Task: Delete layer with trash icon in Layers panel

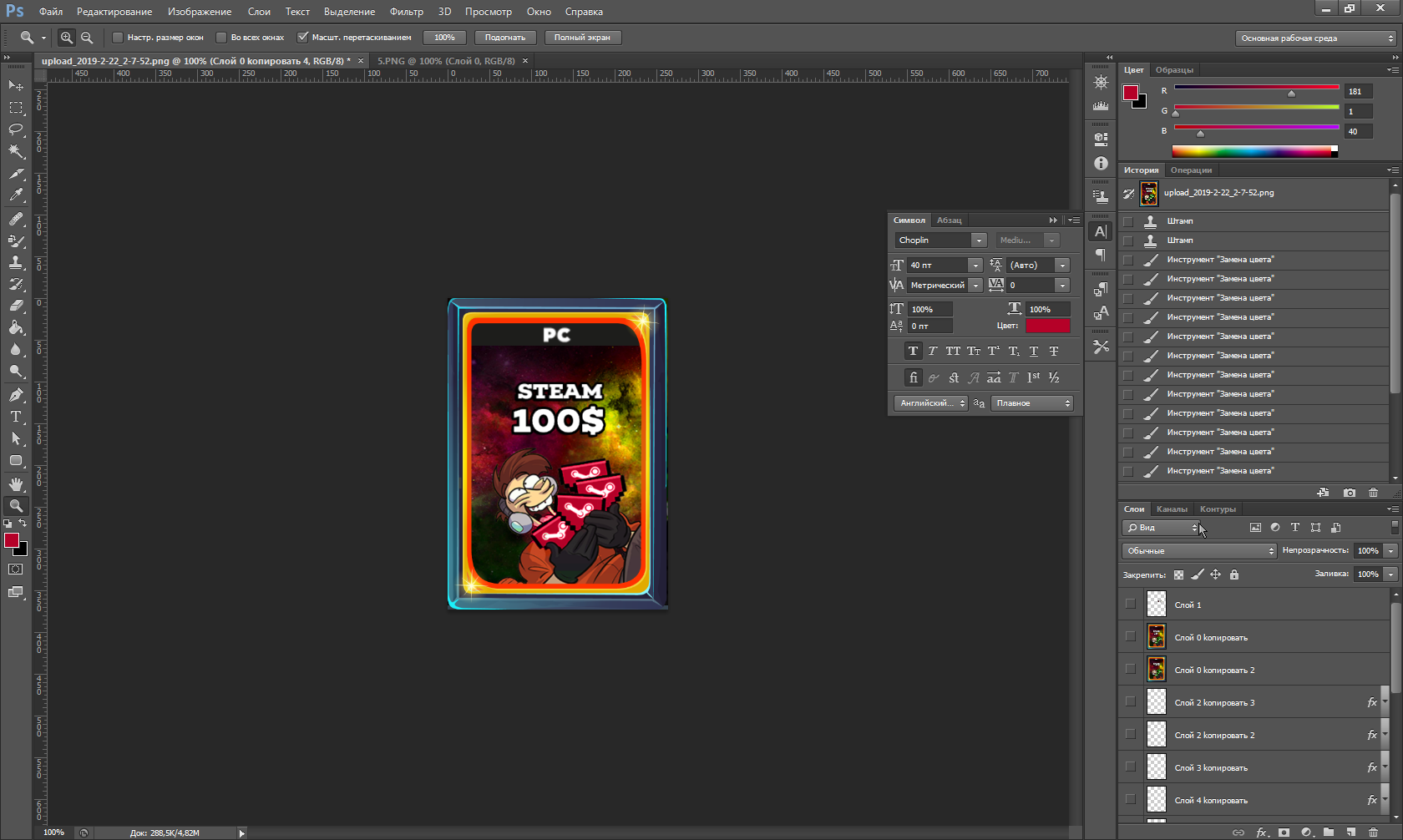Action: point(1374,832)
